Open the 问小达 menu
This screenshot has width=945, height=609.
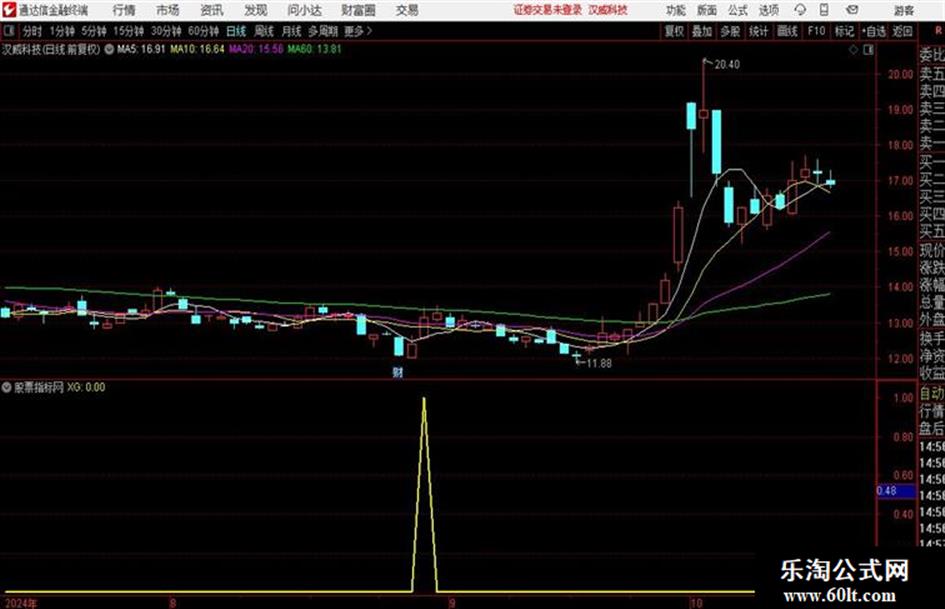[x=304, y=10]
